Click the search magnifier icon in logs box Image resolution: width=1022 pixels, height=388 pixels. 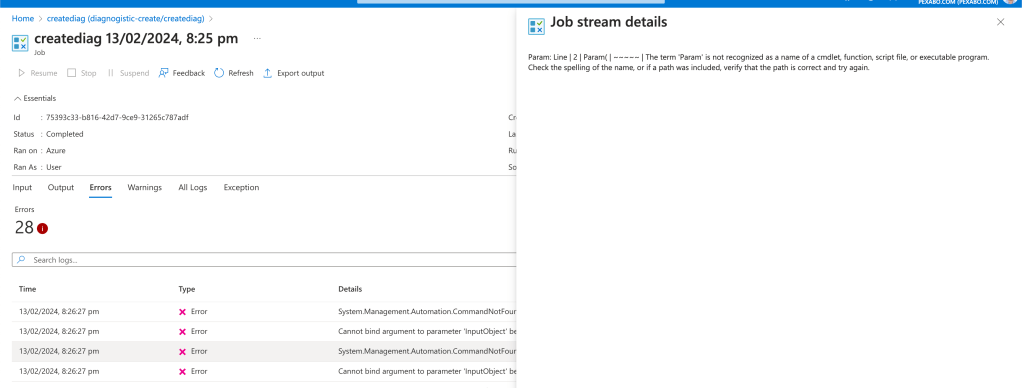click(22, 260)
